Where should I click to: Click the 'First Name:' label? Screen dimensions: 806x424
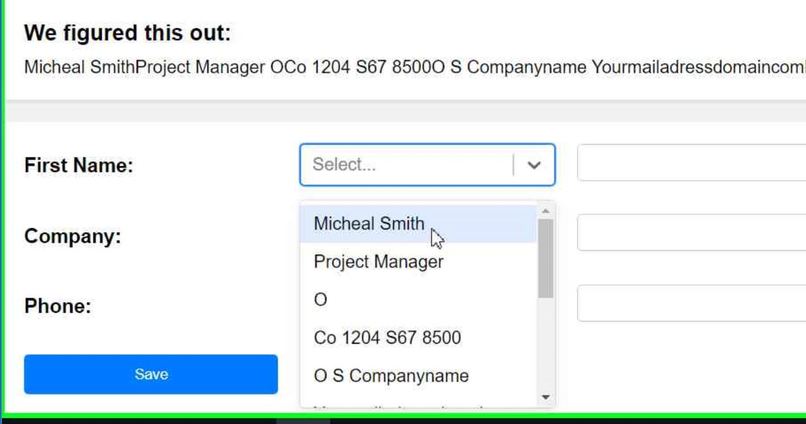tap(79, 165)
